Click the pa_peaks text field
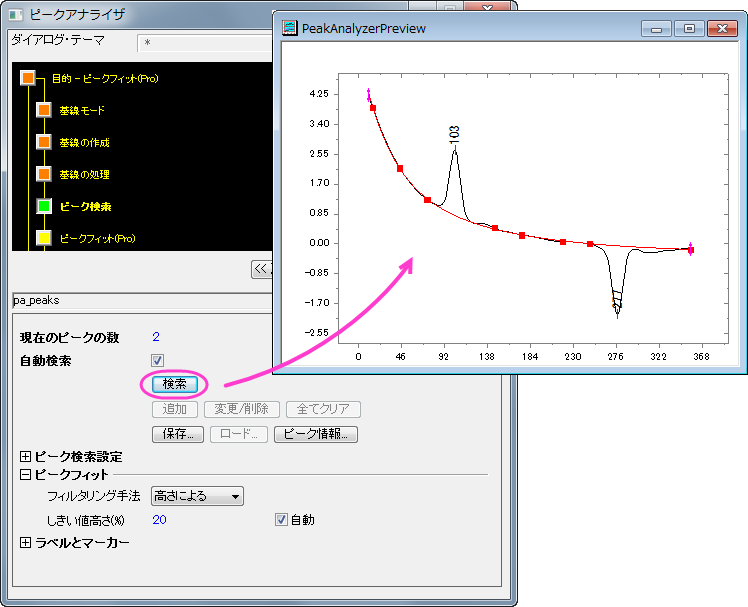 point(142,301)
